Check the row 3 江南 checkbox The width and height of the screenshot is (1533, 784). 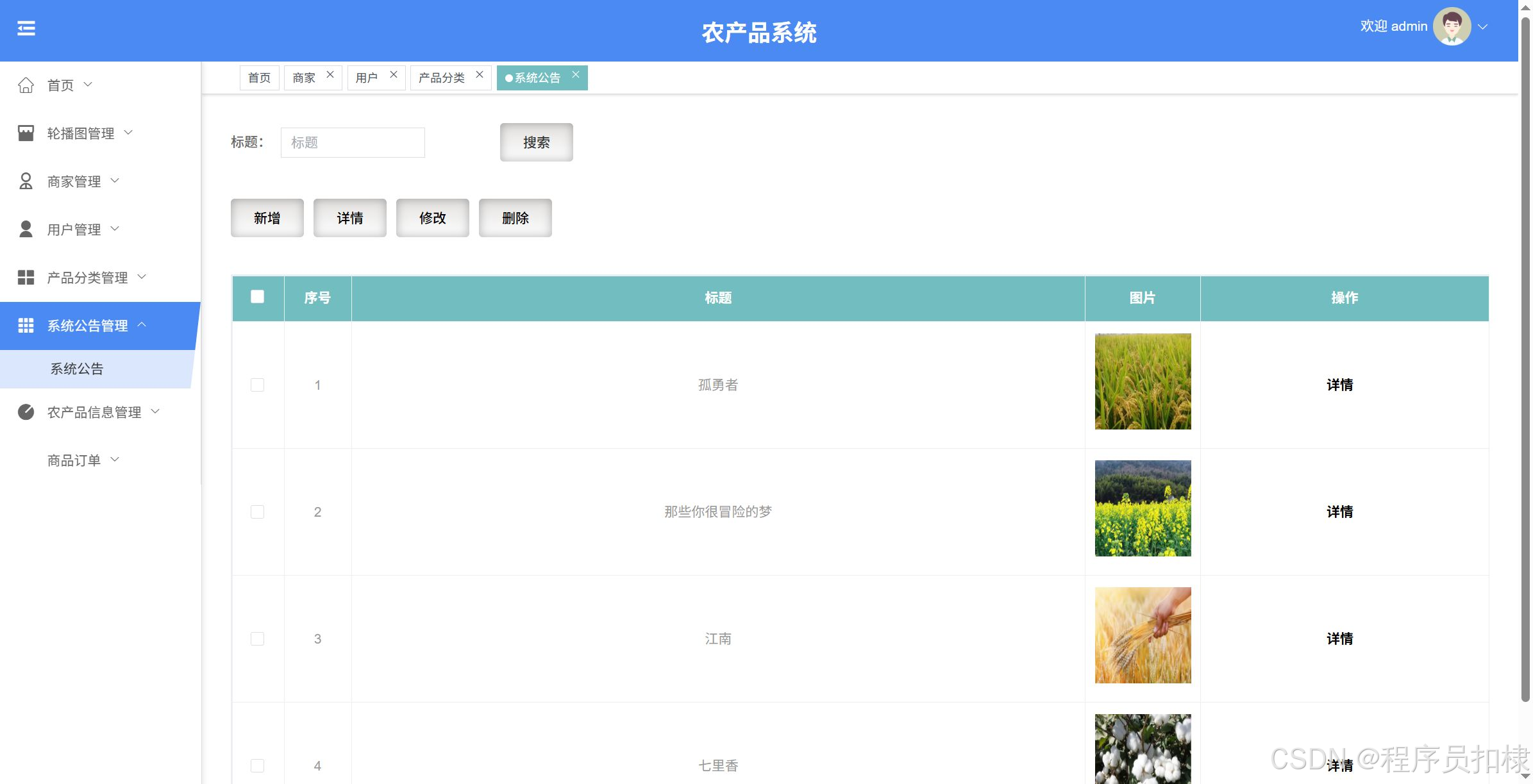(257, 638)
